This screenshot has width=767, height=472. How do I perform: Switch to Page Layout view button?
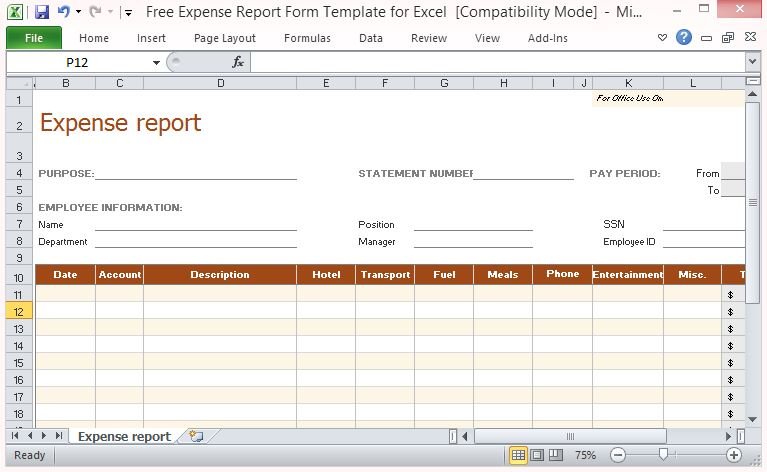click(536, 455)
